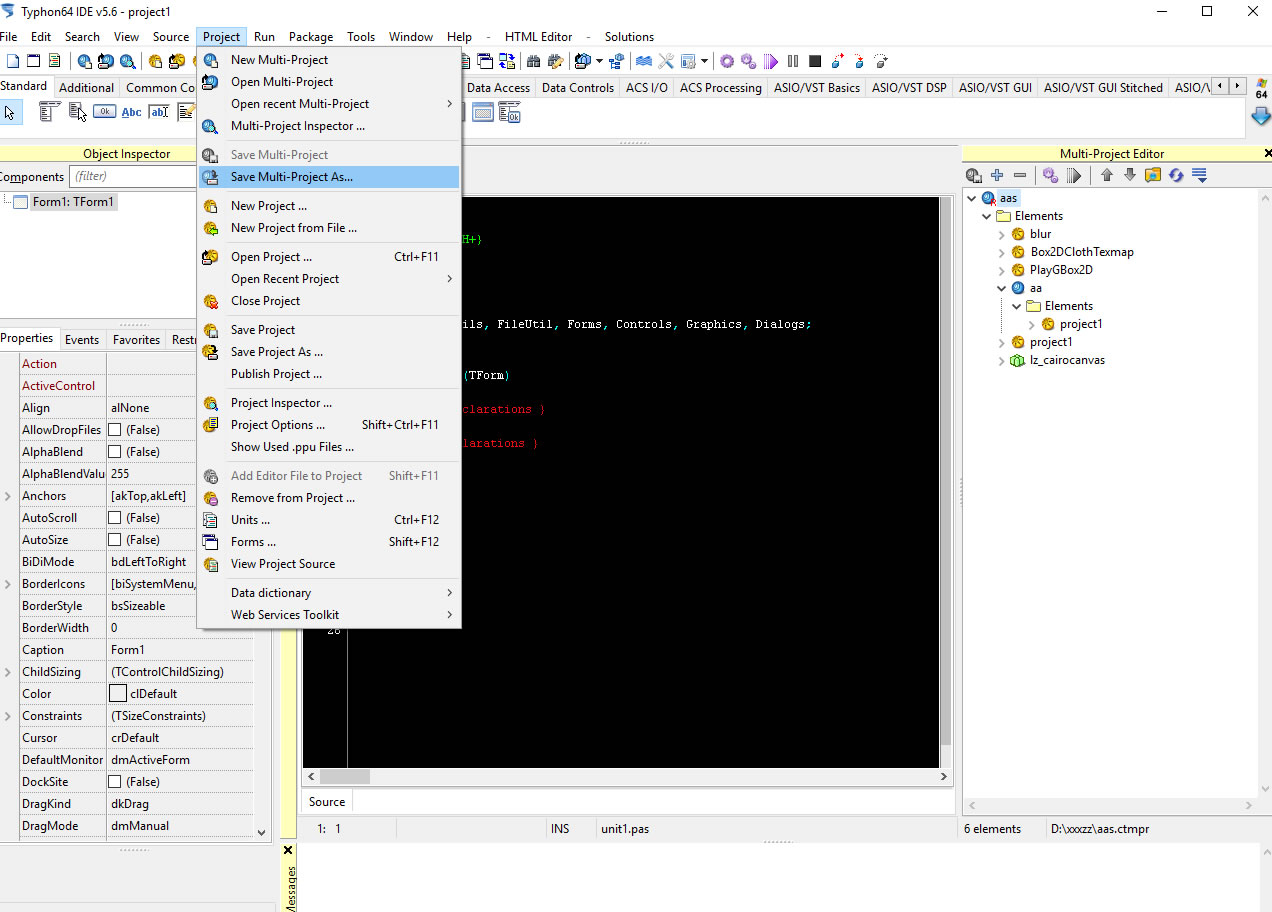Click the blue down arrow at palette right edge
Screen dimensions: 1272x912
[1261, 116]
